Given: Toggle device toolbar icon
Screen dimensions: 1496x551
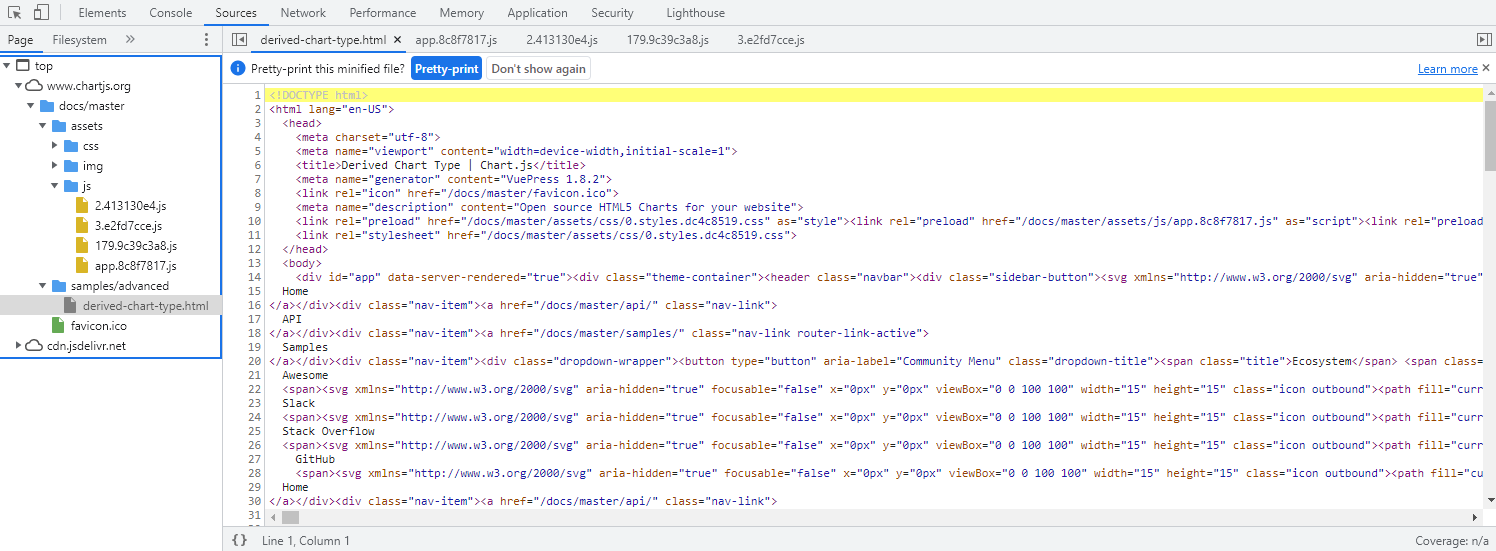Looking at the screenshot, I should click(41, 13).
